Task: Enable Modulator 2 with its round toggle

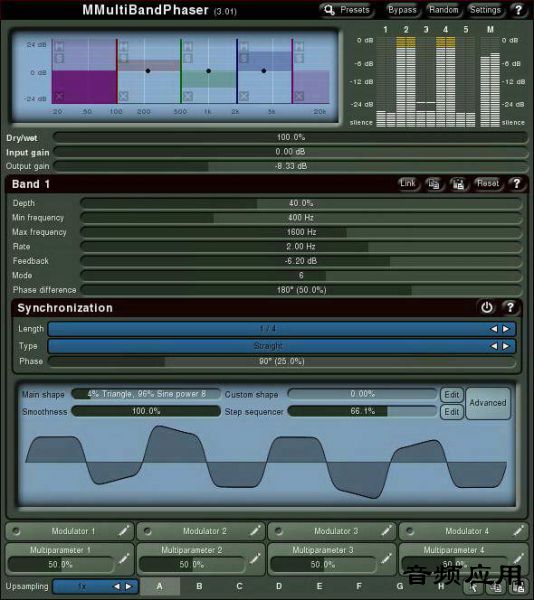Action: 148,531
